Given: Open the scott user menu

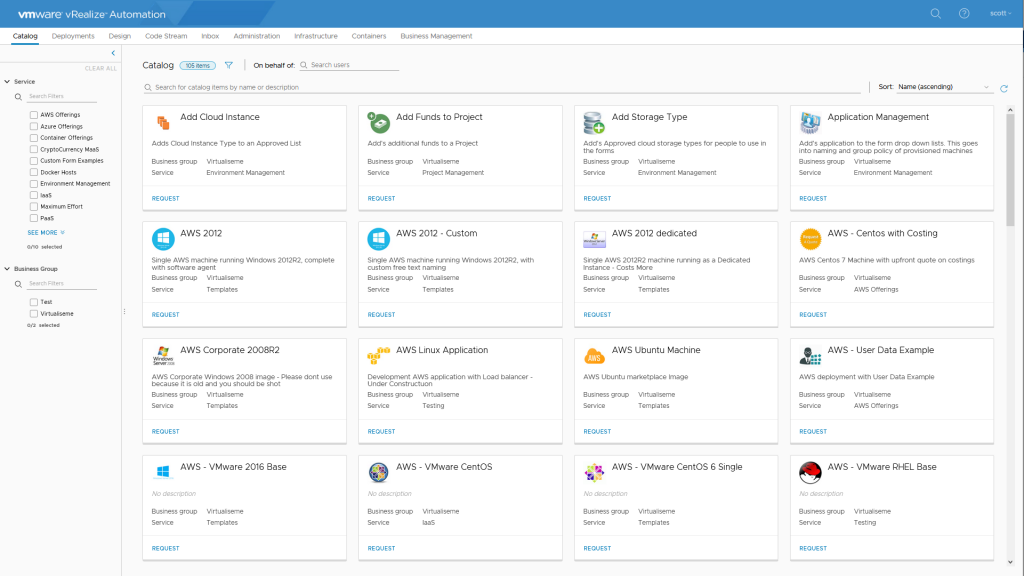Looking at the screenshot, I should 1000,13.
